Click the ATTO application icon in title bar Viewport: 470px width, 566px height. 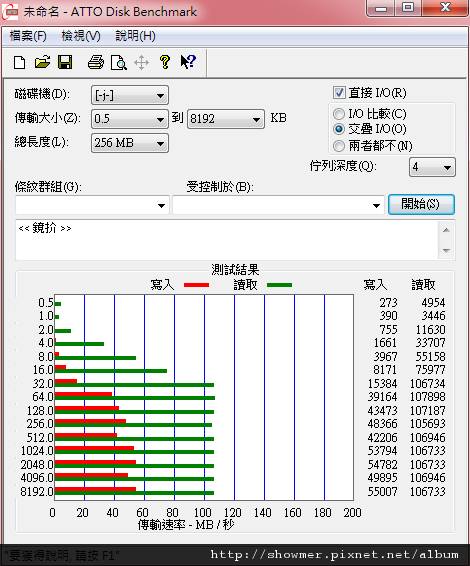click(x=10, y=12)
